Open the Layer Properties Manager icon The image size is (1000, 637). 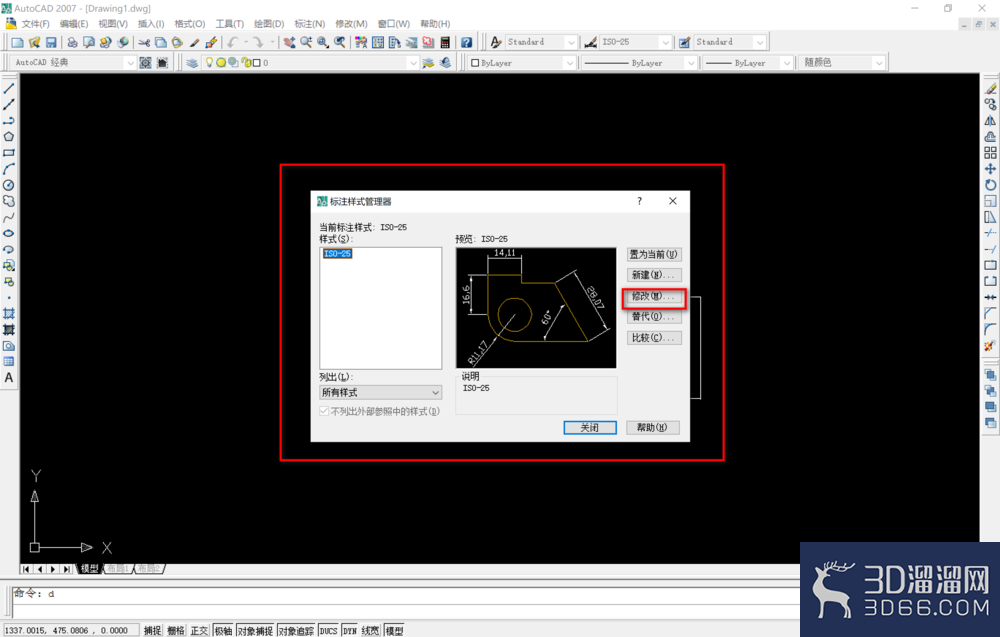192,62
